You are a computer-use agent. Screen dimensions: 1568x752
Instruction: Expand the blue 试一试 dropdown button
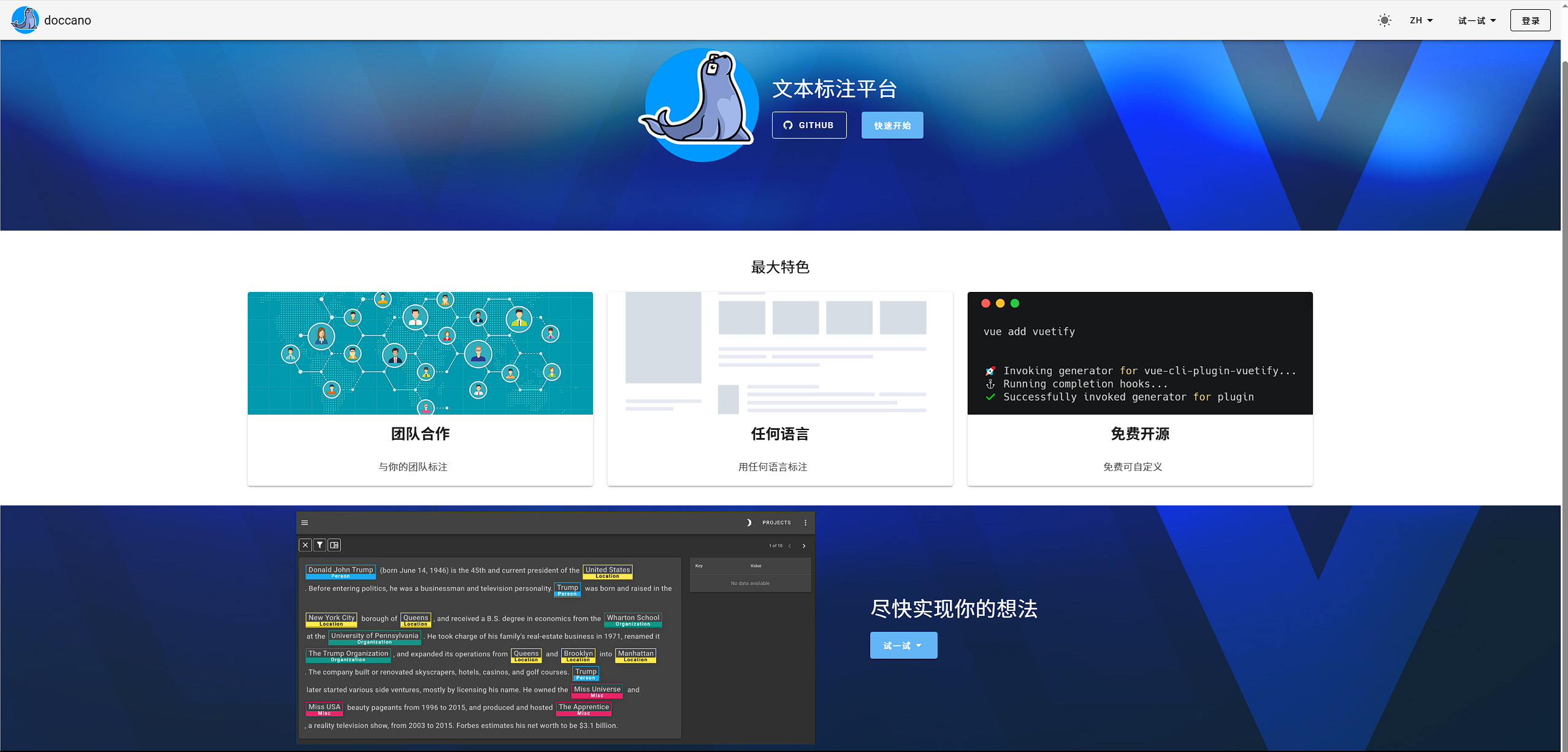903,645
